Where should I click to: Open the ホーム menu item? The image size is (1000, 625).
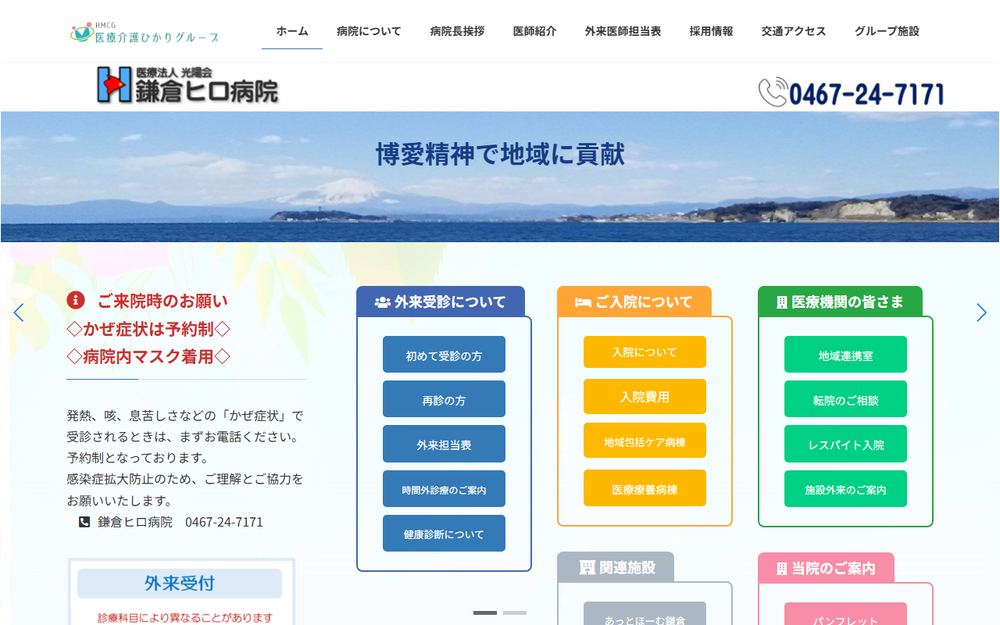click(x=292, y=31)
